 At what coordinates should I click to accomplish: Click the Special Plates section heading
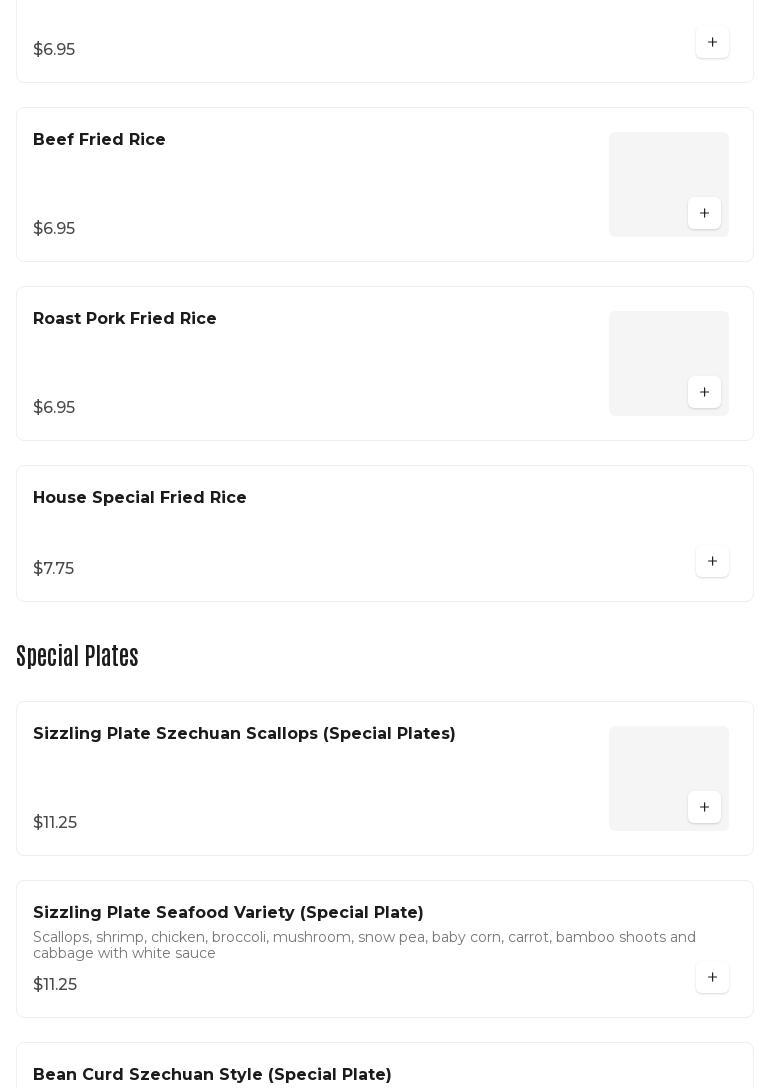[77, 656]
